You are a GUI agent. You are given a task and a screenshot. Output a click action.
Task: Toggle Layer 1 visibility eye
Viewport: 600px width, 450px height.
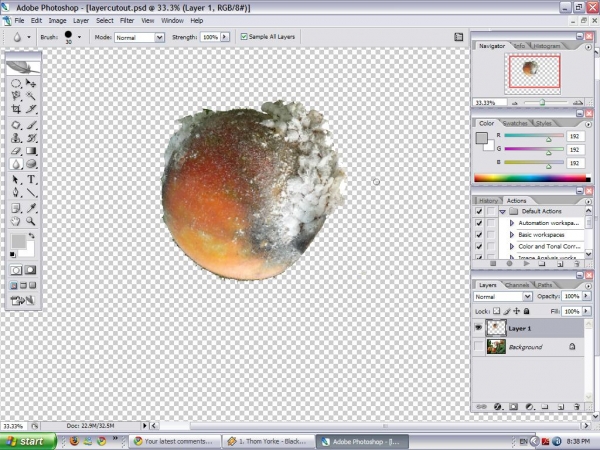coord(478,328)
